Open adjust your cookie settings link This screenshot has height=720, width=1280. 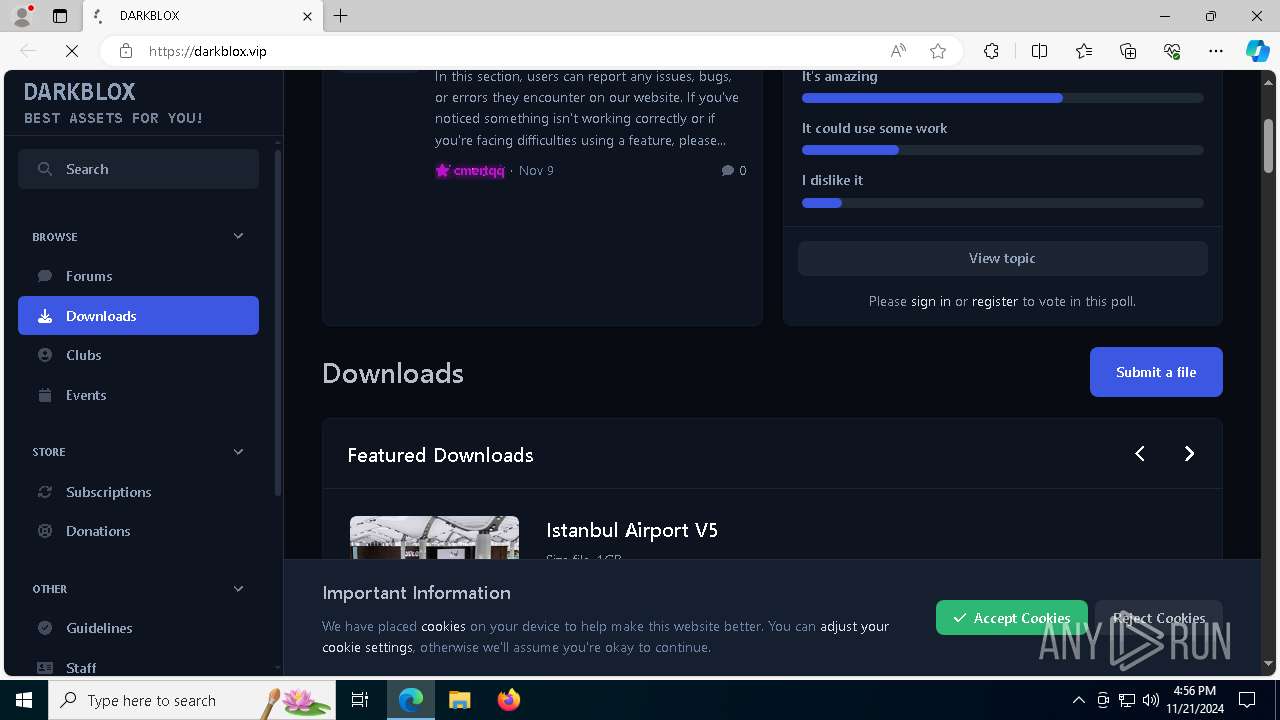click(x=854, y=626)
